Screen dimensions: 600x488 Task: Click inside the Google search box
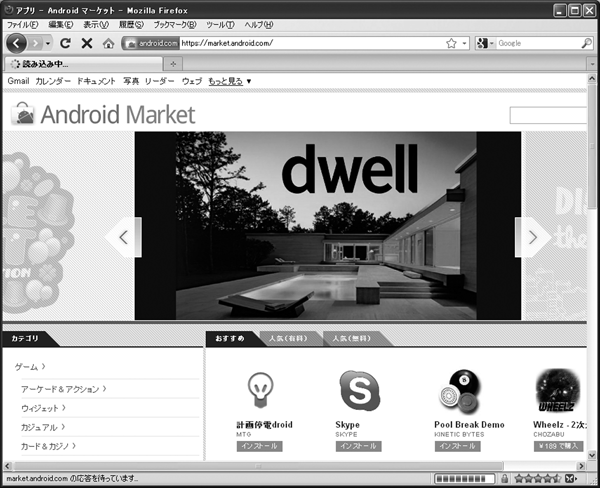click(538, 43)
